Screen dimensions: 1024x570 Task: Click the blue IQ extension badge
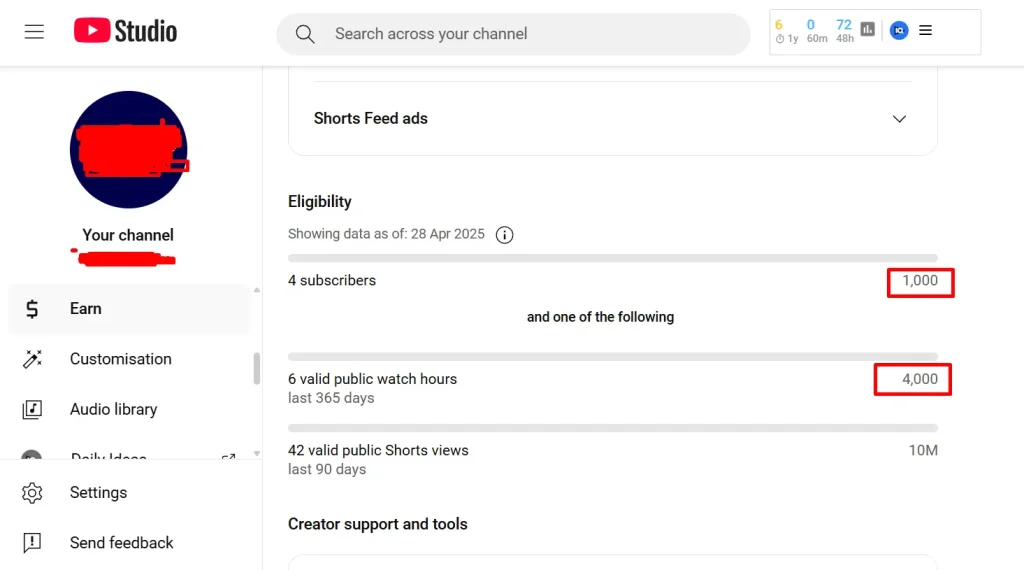pos(899,30)
